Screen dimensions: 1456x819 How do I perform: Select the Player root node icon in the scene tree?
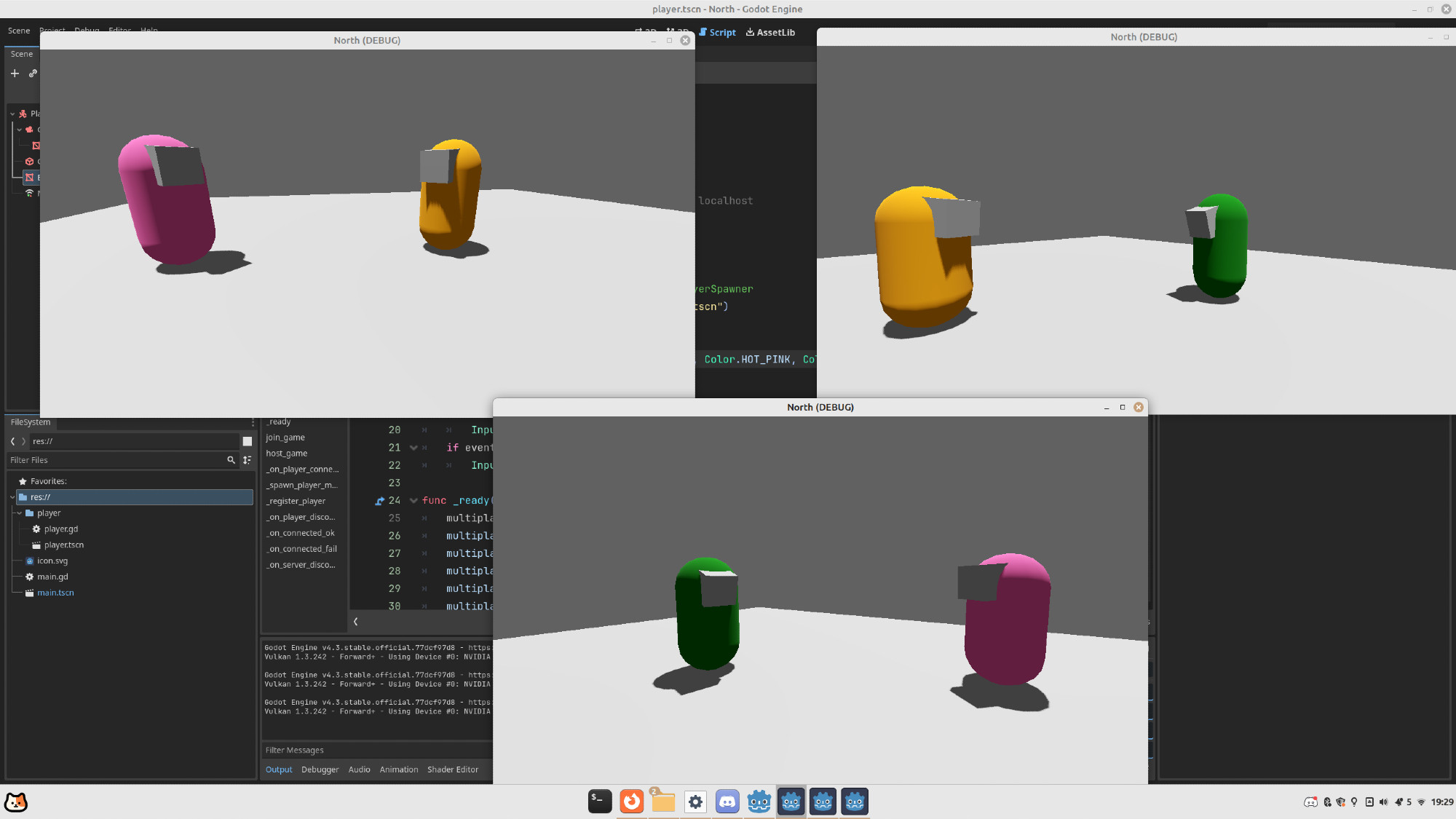click(x=23, y=114)
